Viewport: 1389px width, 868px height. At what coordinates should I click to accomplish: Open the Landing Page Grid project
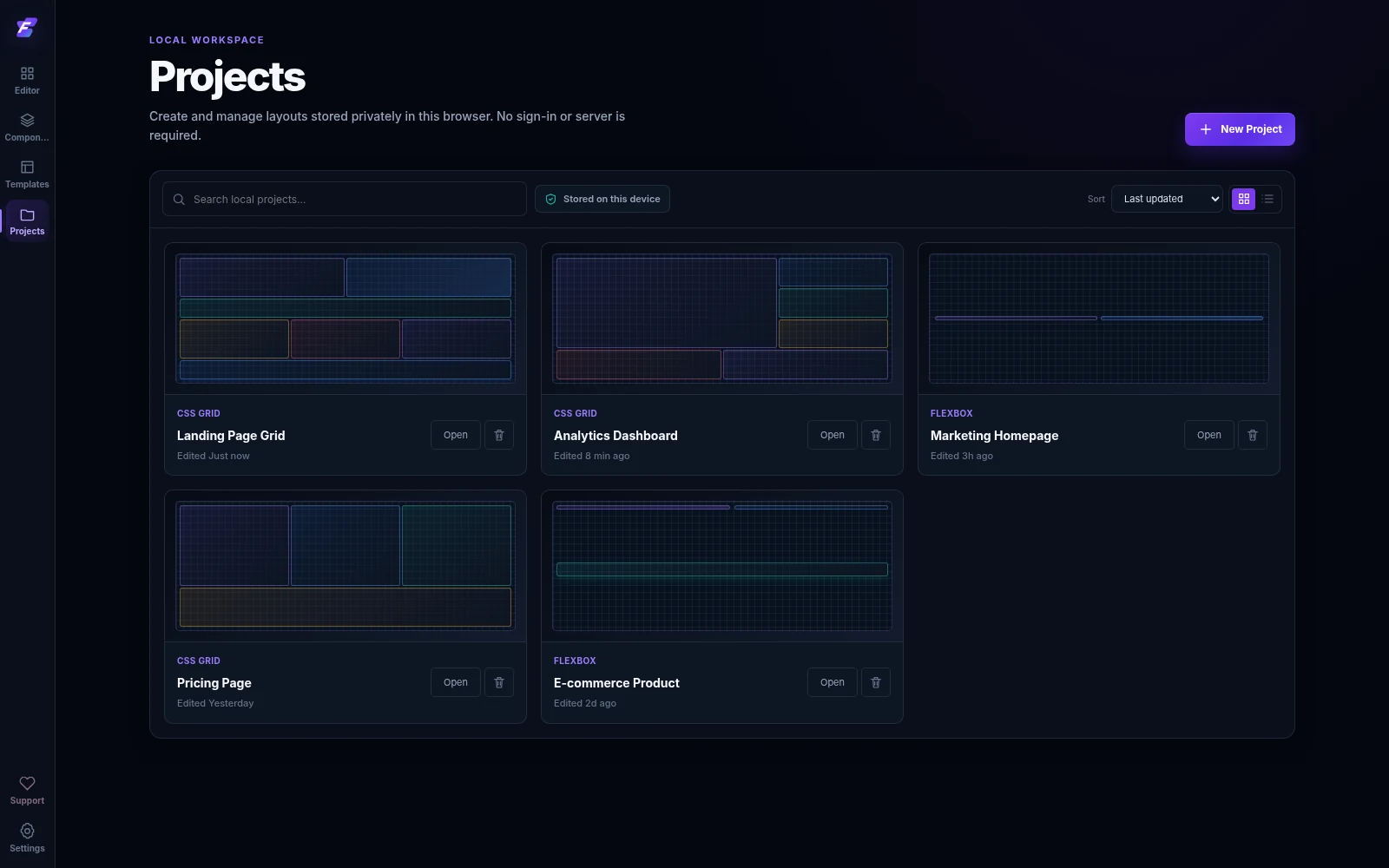point(456,435)
